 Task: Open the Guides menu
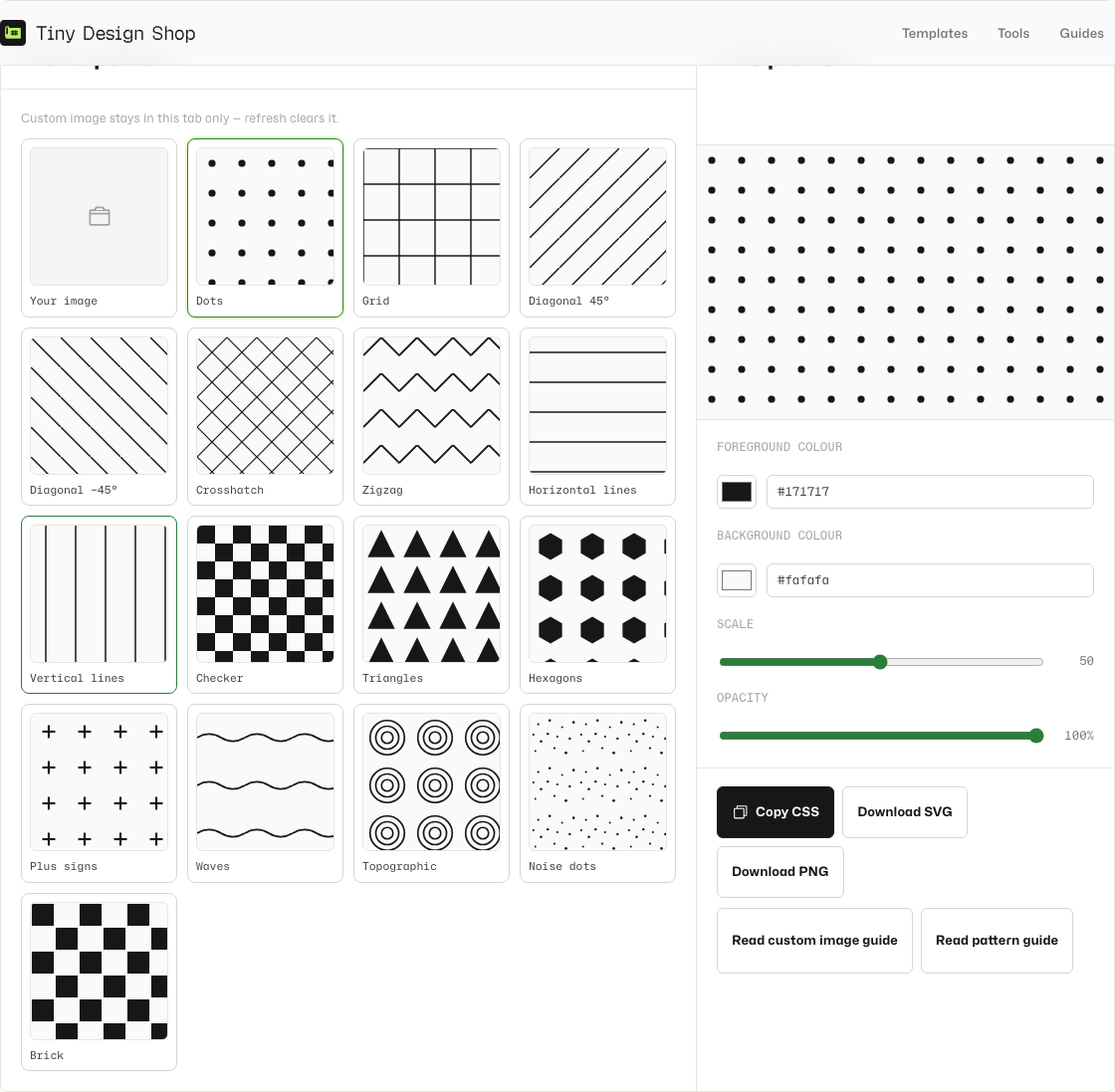(x=1081, y=34)
